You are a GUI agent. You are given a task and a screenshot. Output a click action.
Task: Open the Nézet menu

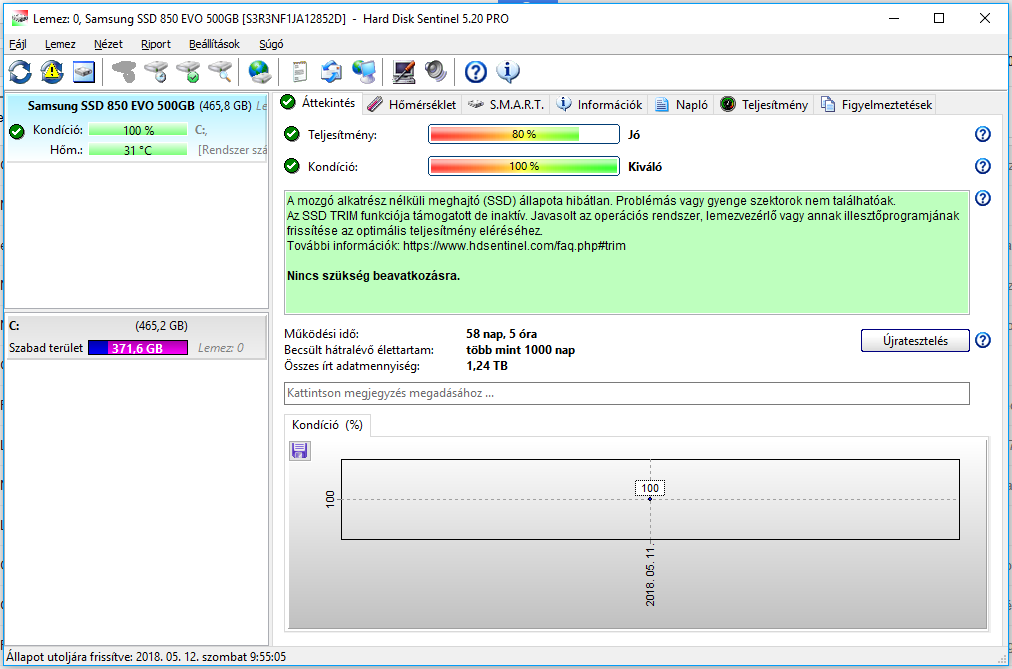pyautogui.click(x=108, y=44)
